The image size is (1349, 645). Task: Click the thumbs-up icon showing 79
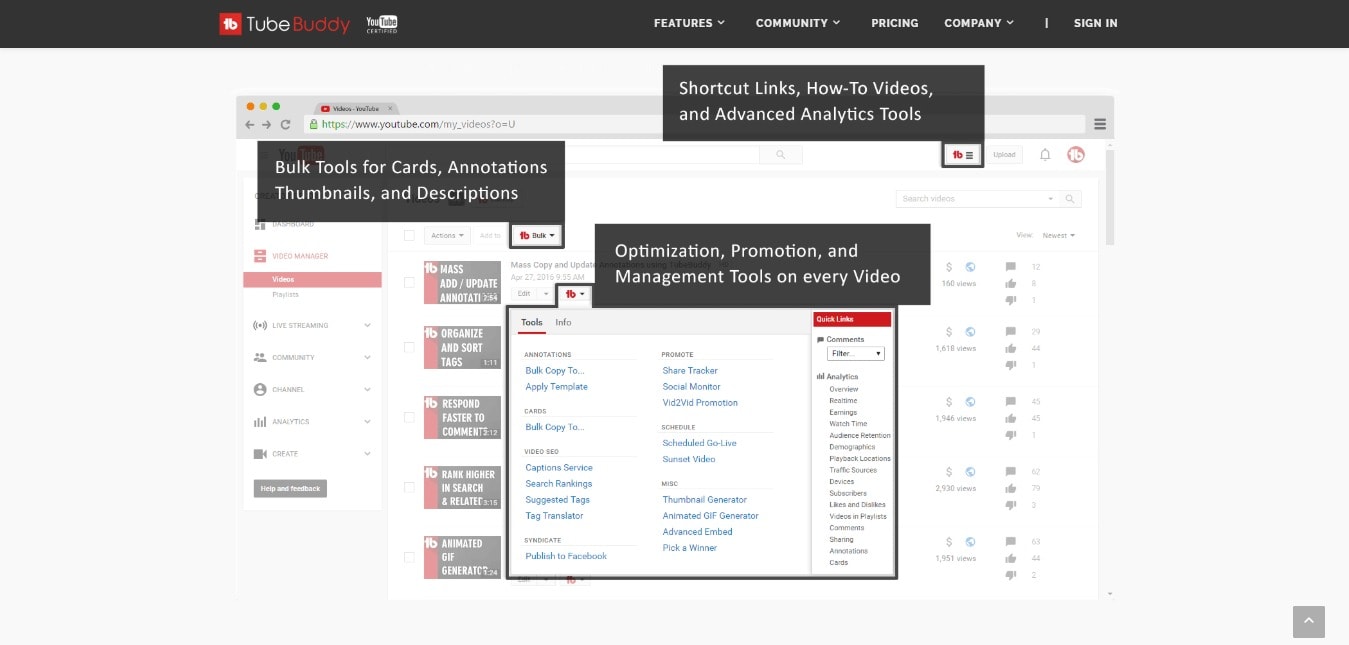pyautogui.click(x=1011, y=488)
